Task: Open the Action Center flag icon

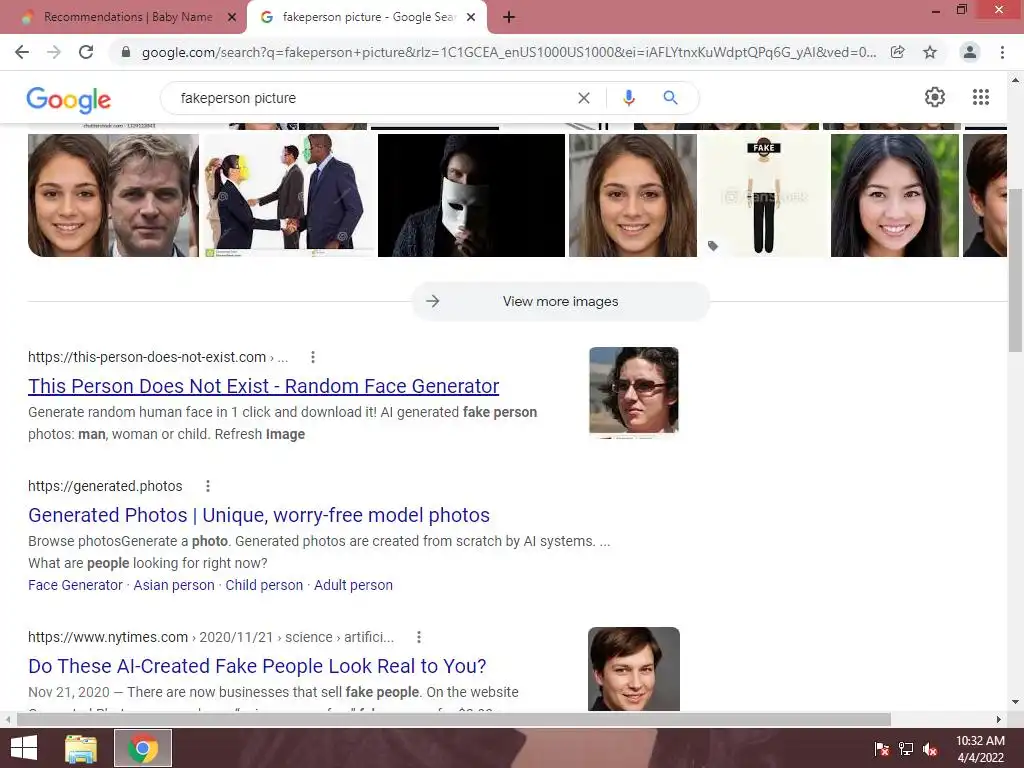Action: (882, 750)
